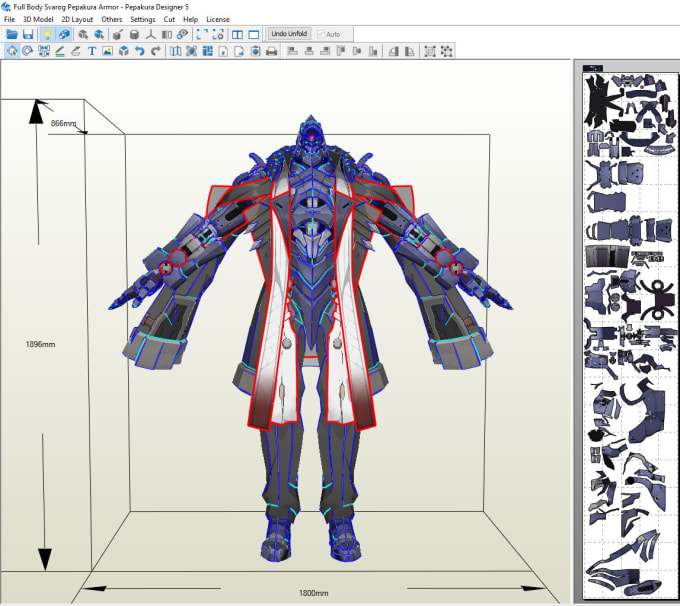Open a file with the folder icon
The height and width of the screenshot is (606, 680).
[x=12, y=34]
